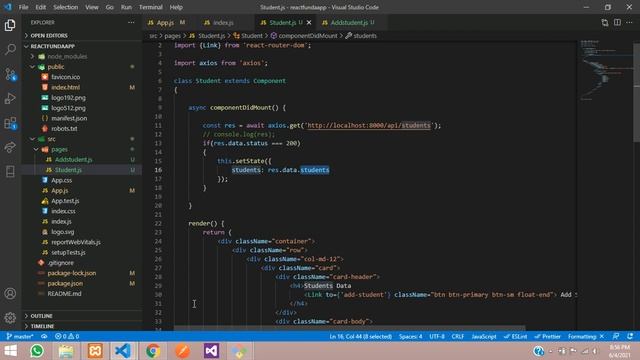Open Run and Debug view
Screen dimensions: 640x360
coord(10,98)
